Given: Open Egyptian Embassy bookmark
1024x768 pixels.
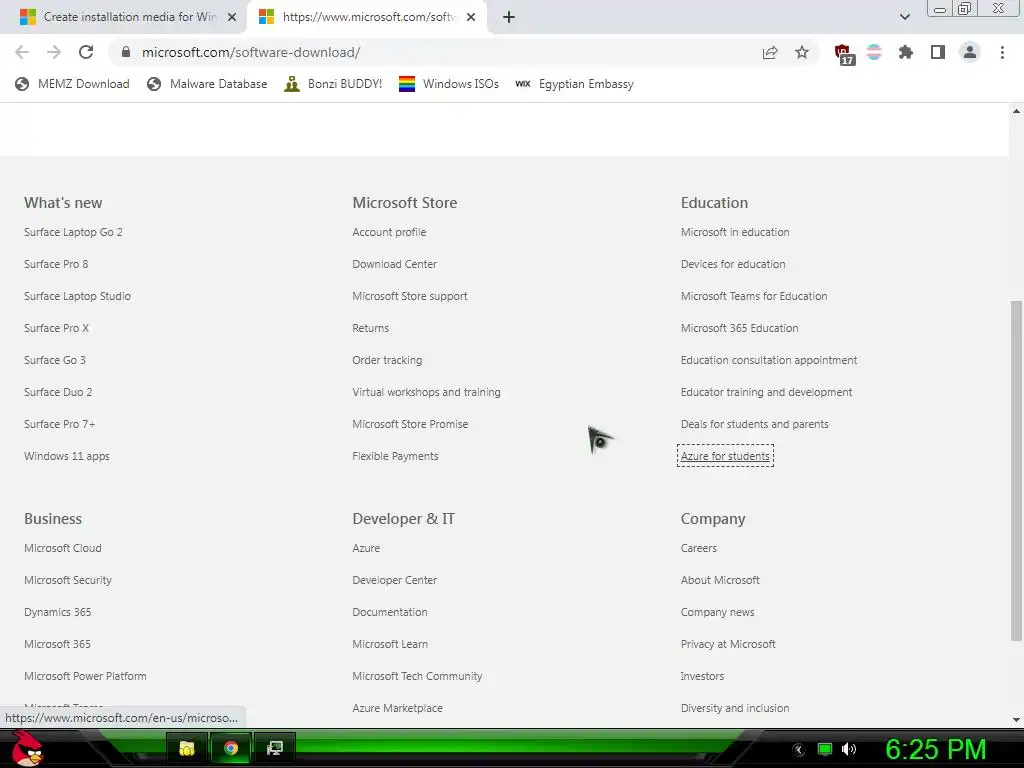Looking at the screenshot, I should (574, 84).
